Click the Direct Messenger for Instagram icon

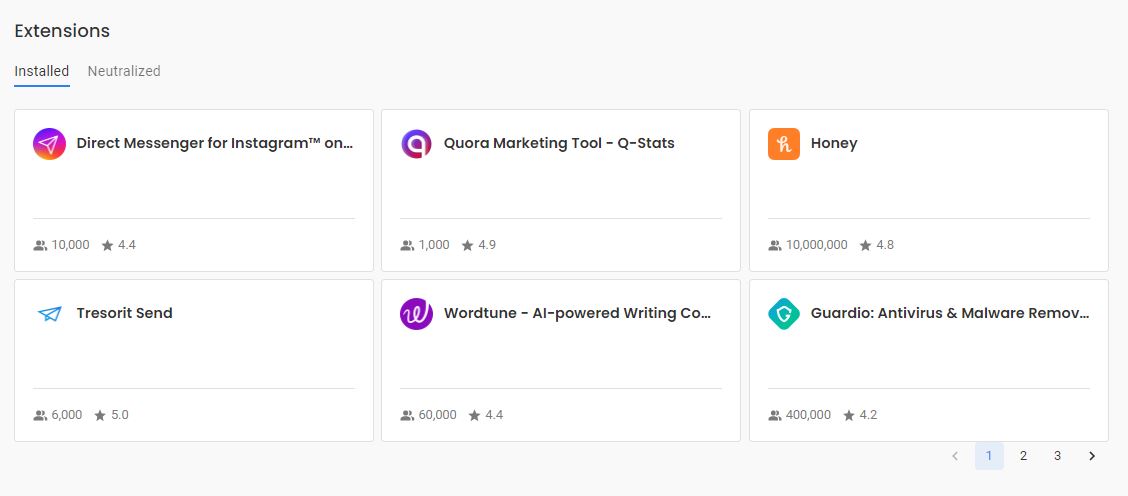[x=50, y=144]
